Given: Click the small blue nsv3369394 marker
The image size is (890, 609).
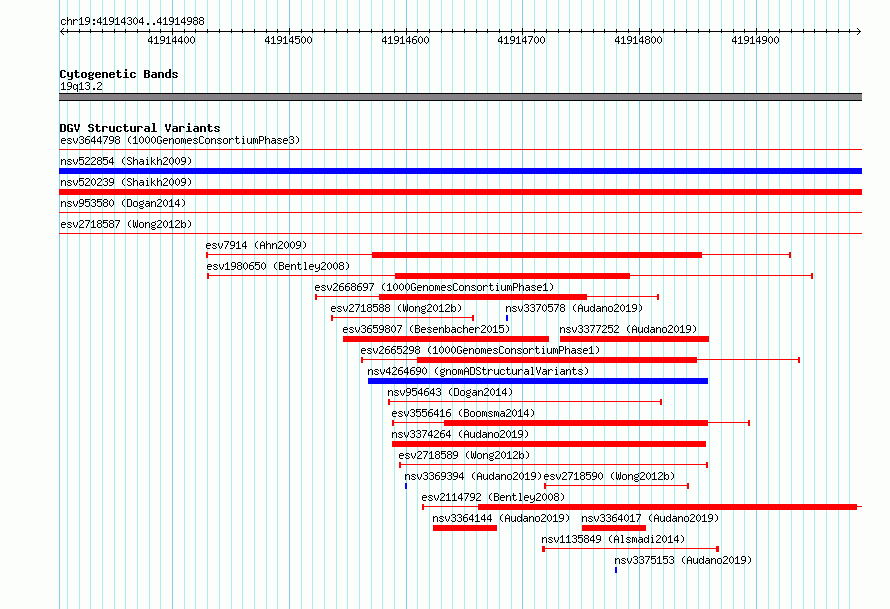Looking at the screenshot, I should 406,486.
